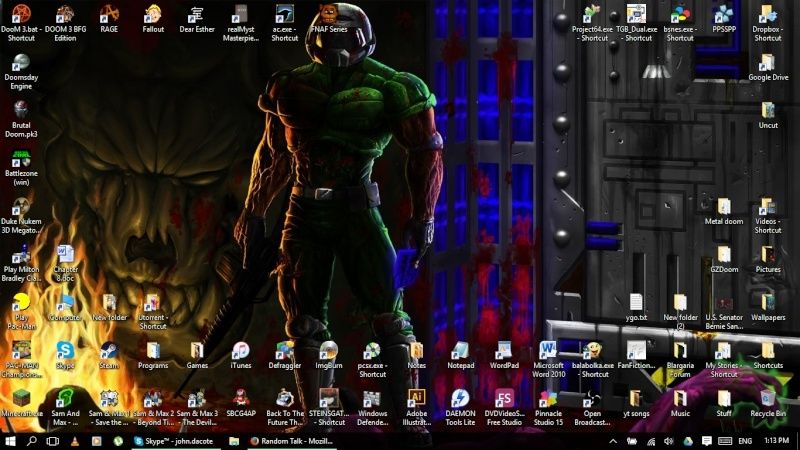
Task: Open the RAGE game icon
Action: (x=109, y=14)
